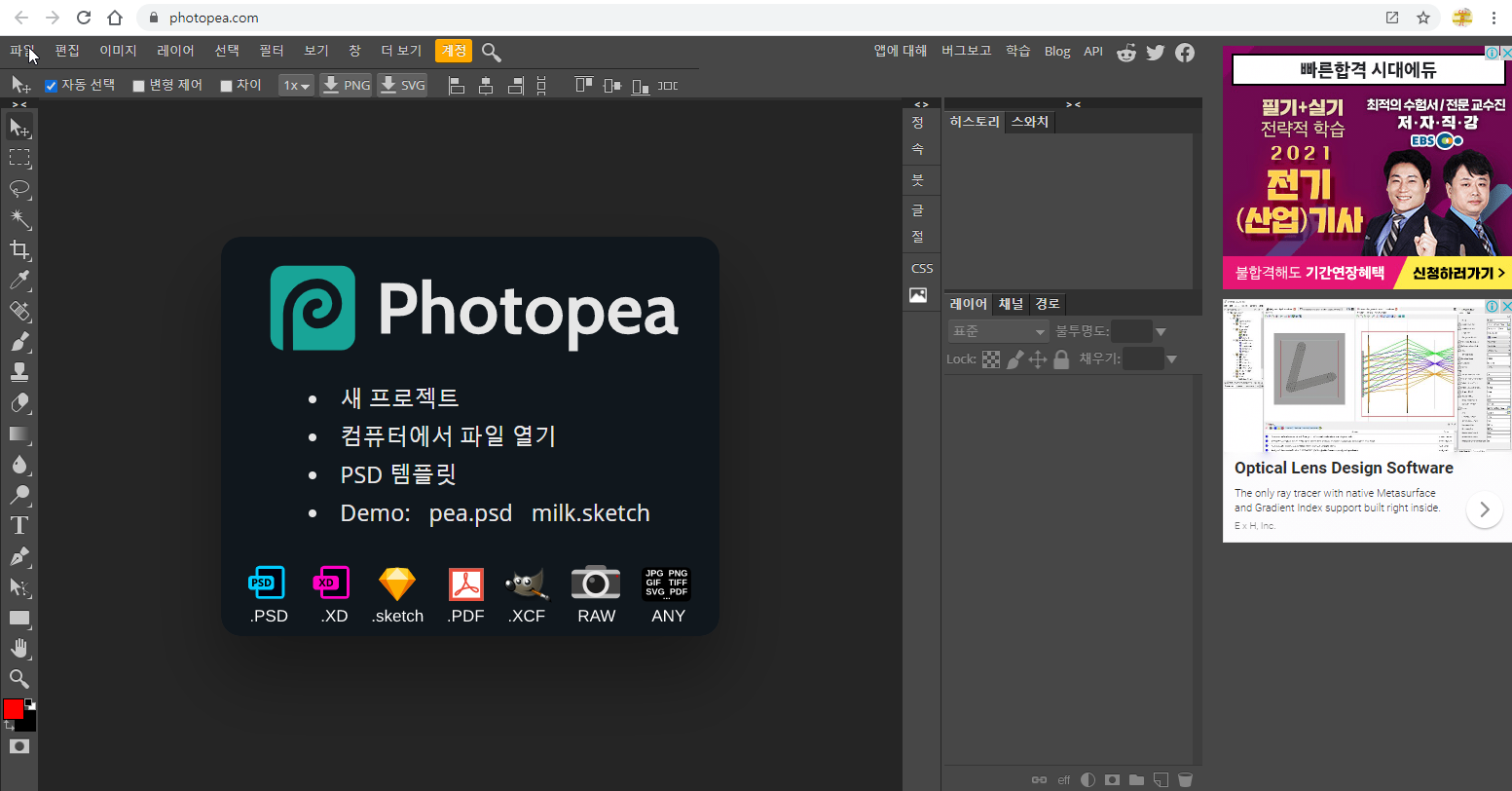This screenshot has width=1512, height=791.
Task: Select the Eyedropper tool
Action: (19, 281)
